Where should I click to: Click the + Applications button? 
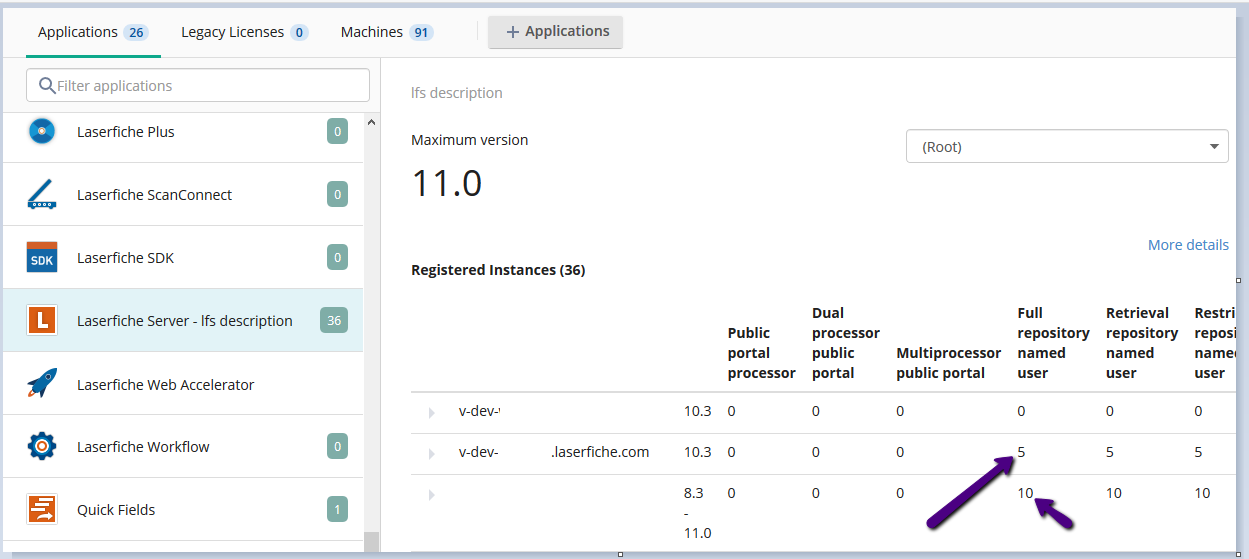pos(556,32)
